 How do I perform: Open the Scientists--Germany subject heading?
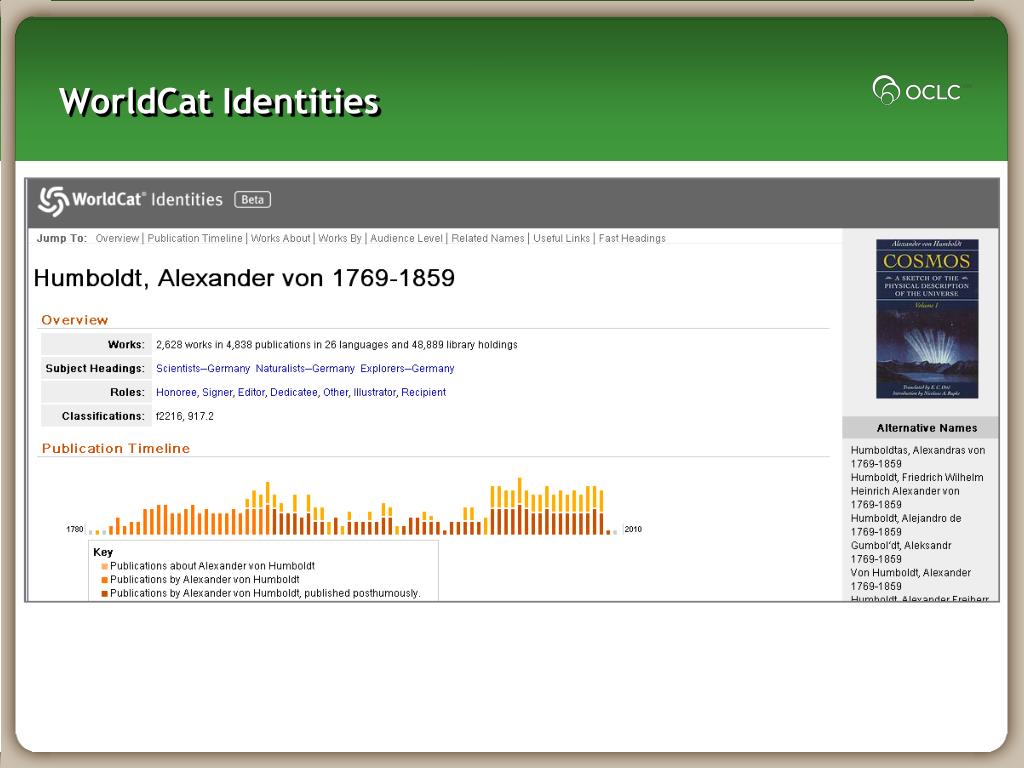(202, 368)
